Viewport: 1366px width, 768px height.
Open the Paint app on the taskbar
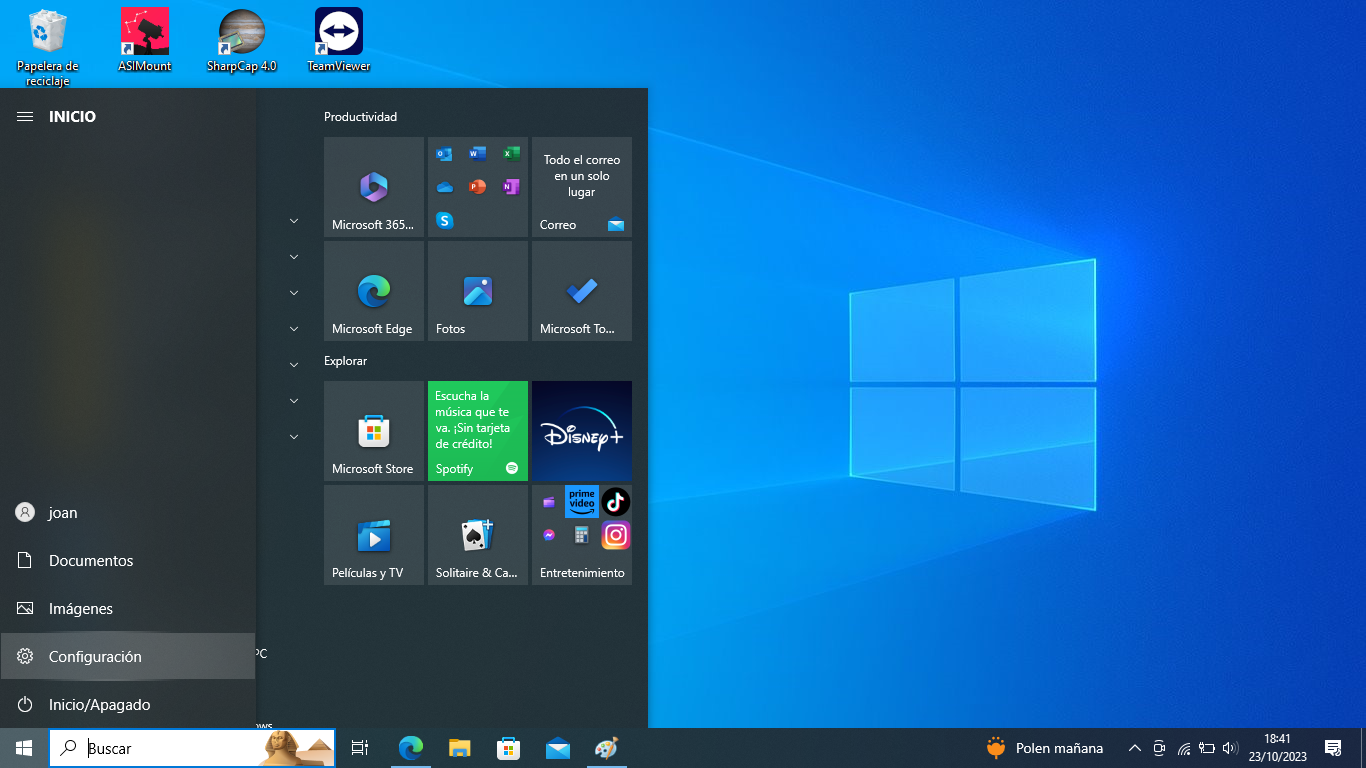tap(607, 748)
